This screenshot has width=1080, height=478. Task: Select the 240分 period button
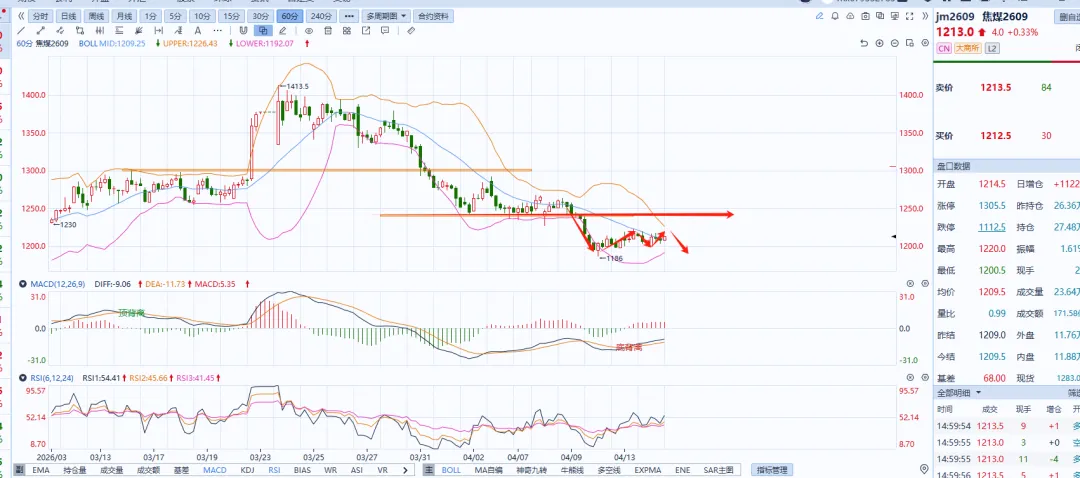[x=321, y=16]
